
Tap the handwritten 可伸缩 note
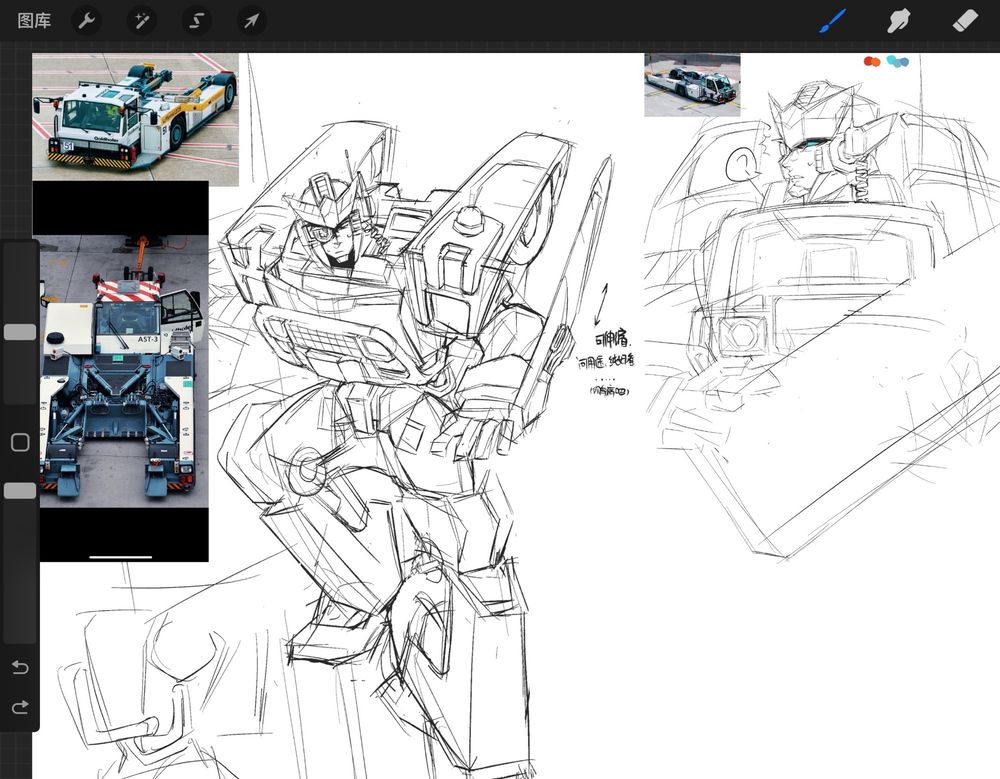coord(611,338)
